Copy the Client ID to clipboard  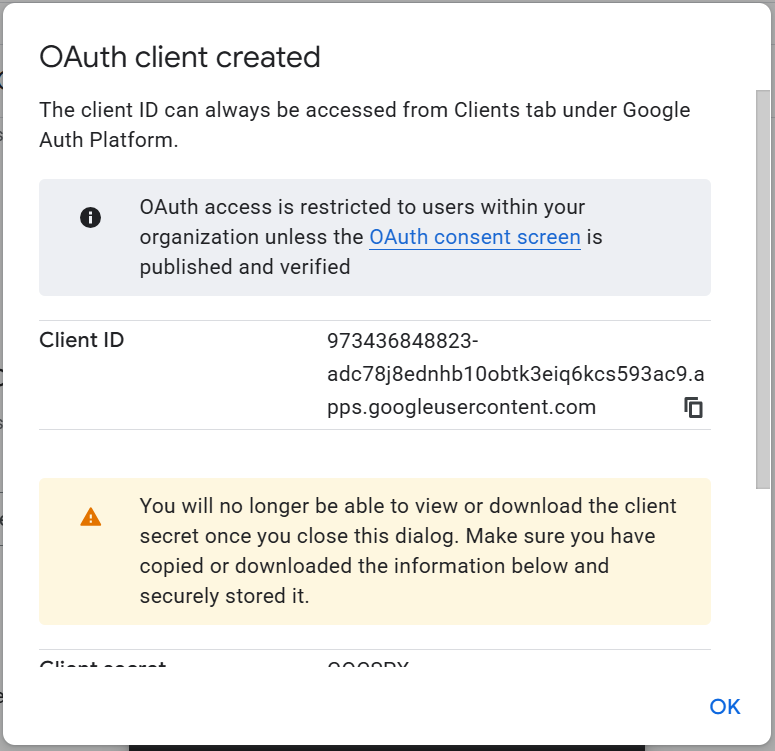(693, 407)
